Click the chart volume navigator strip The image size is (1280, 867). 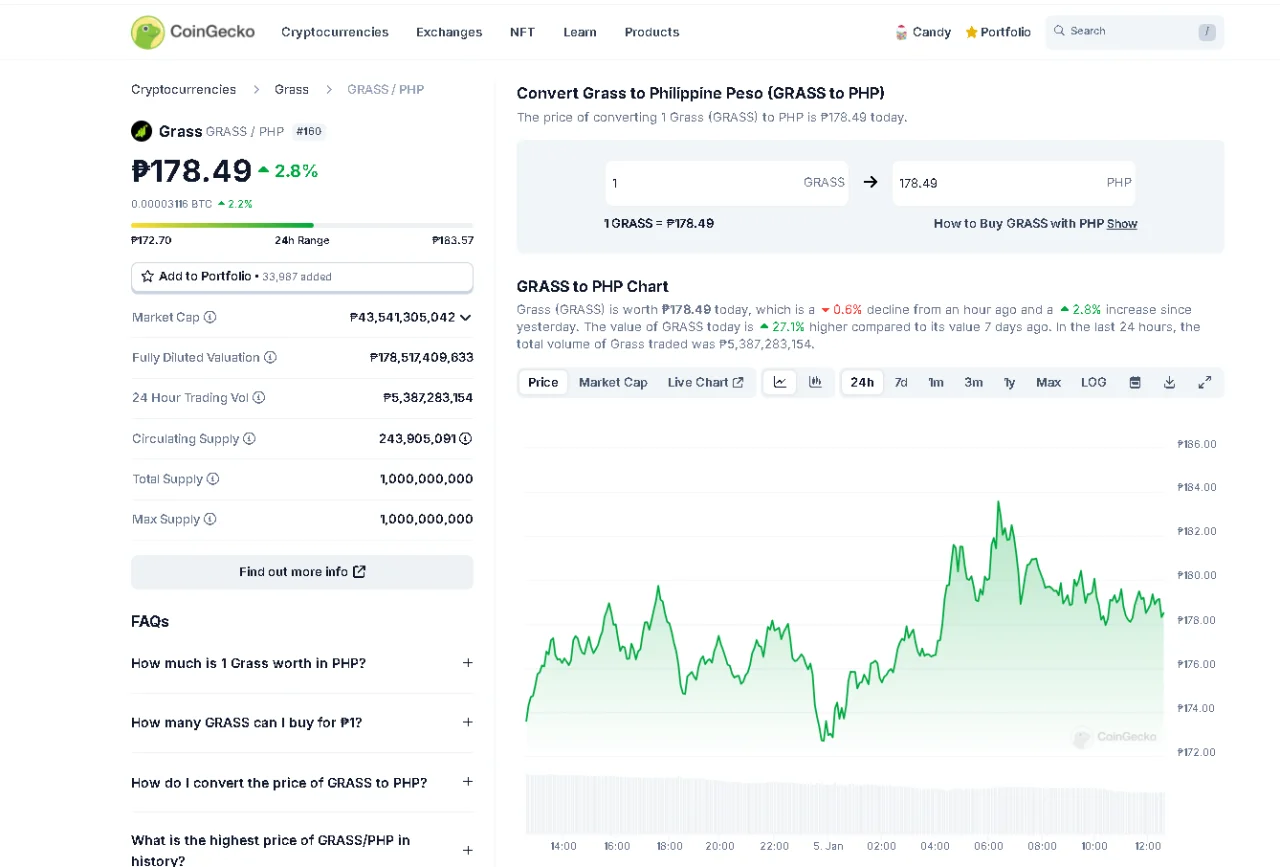tap(845, 803)
